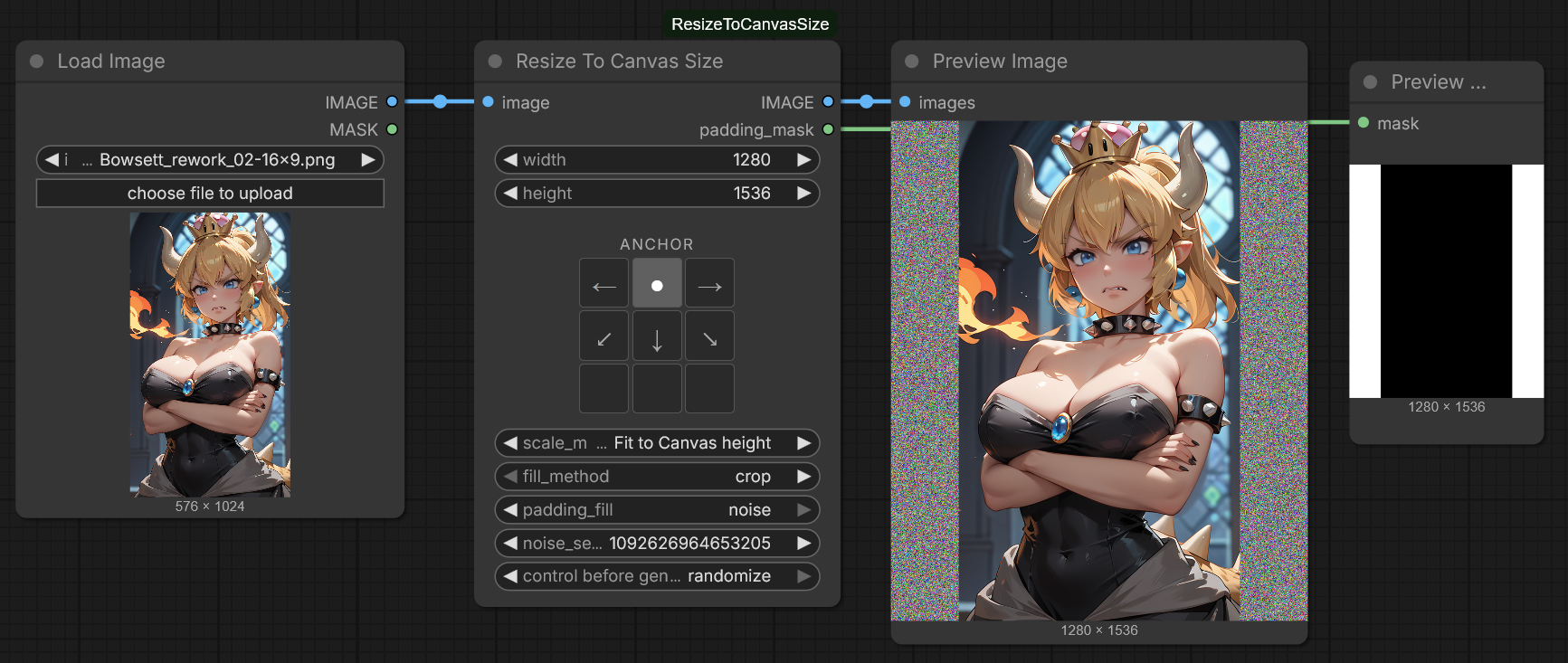Collapse the Resize To Canvas Size node dot
1568x663 pixels.
495,62
